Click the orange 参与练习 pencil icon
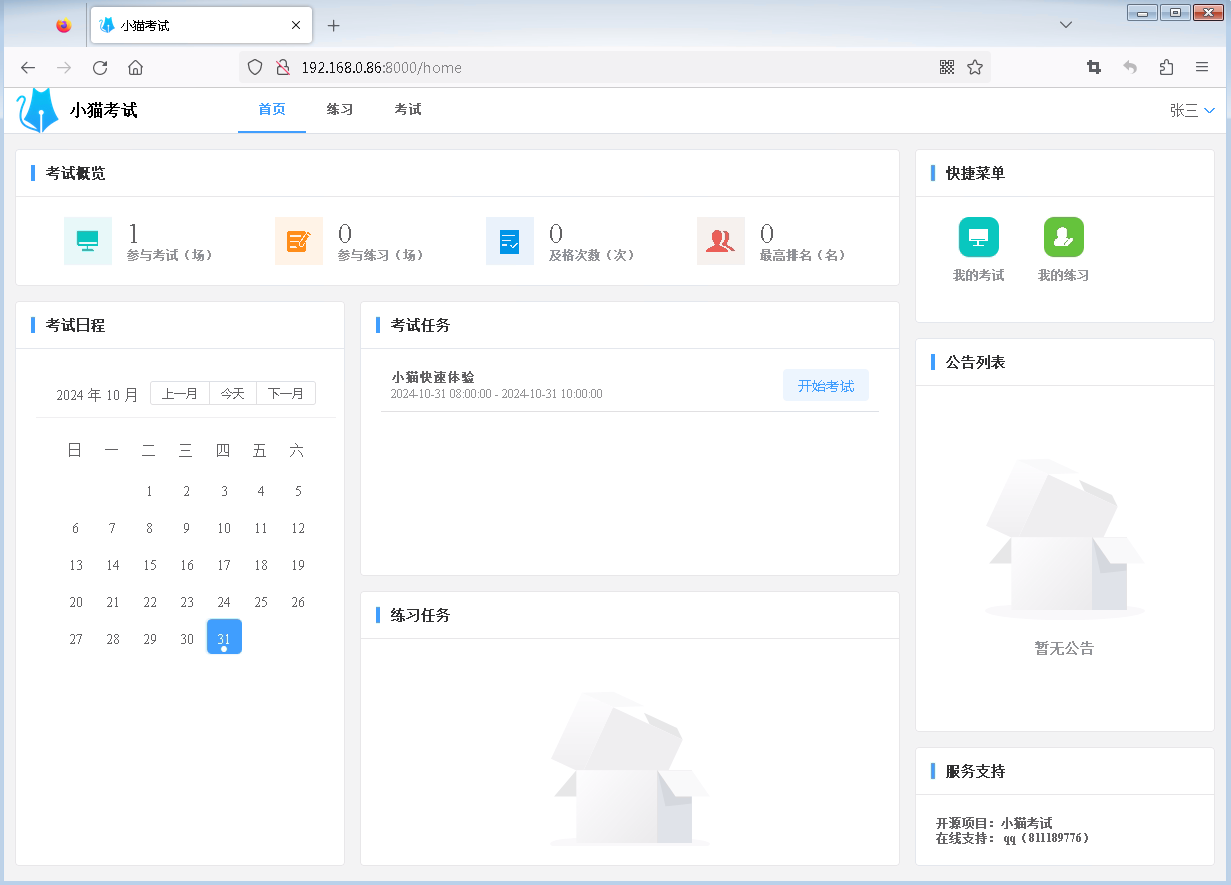This screenshot has width=1231, height=885. (299, 240)
